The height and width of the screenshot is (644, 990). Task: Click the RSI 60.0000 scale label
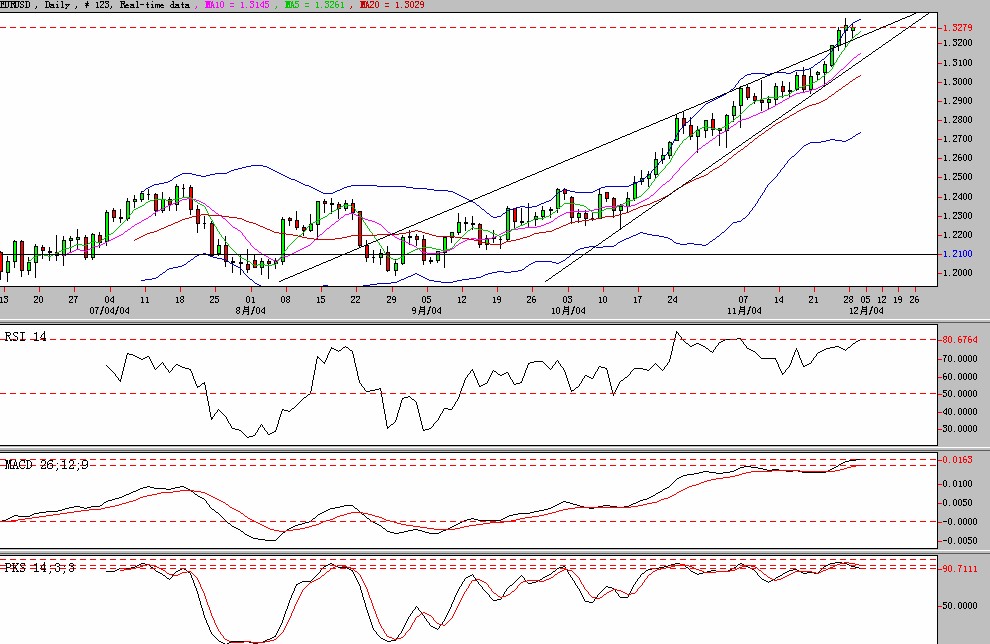pyautogui.click(x=960, y=376)
